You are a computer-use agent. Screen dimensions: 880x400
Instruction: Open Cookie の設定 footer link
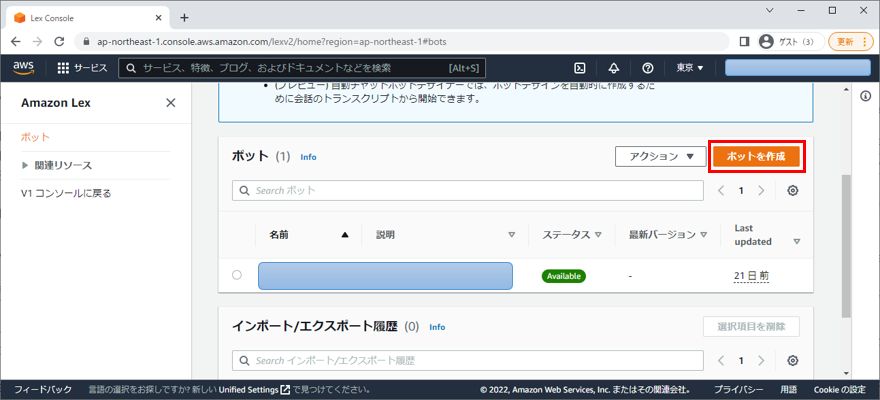point(840,389)
